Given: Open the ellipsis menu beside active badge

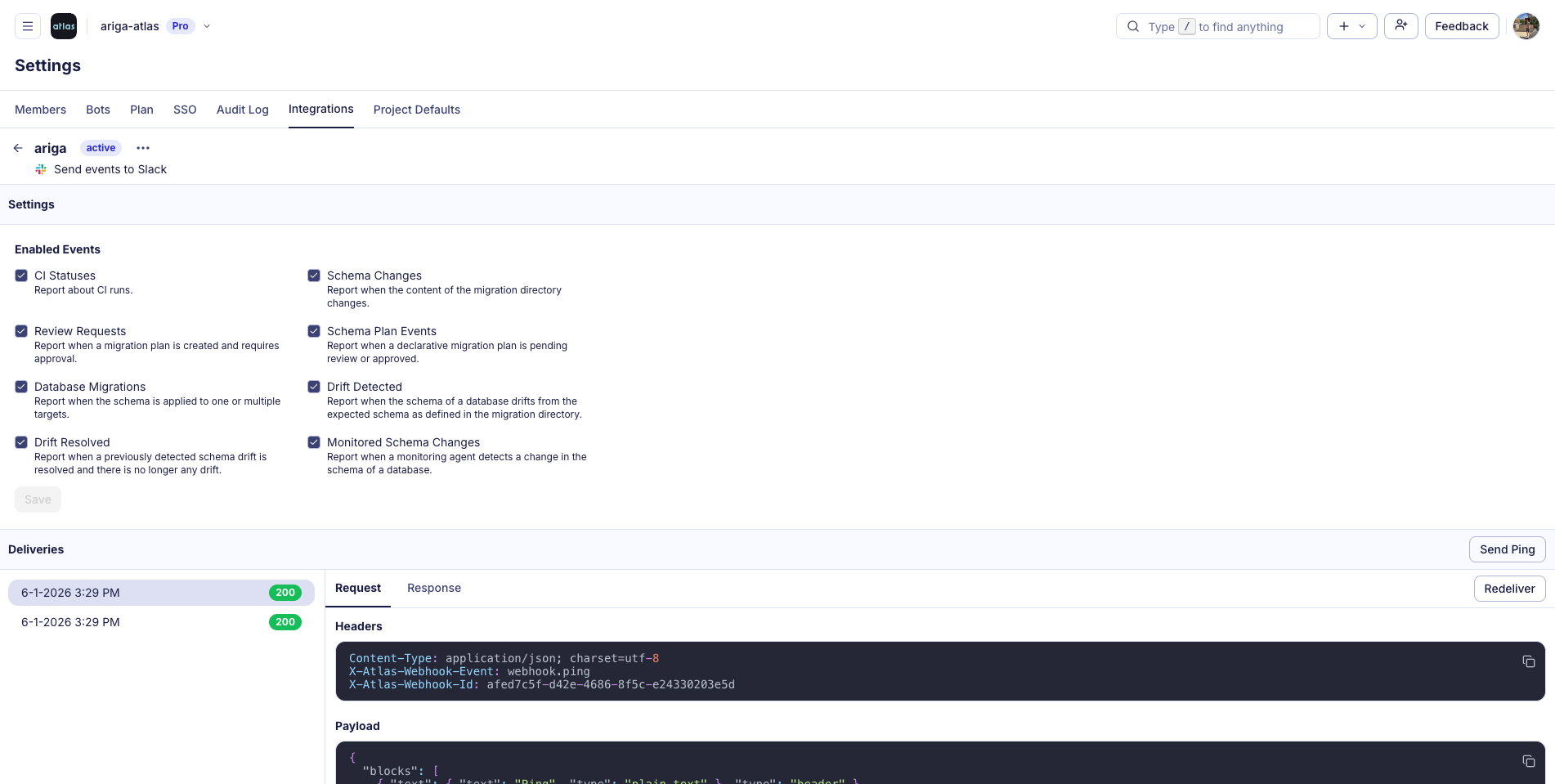Looking at the screenshot, I should (143, 148).
